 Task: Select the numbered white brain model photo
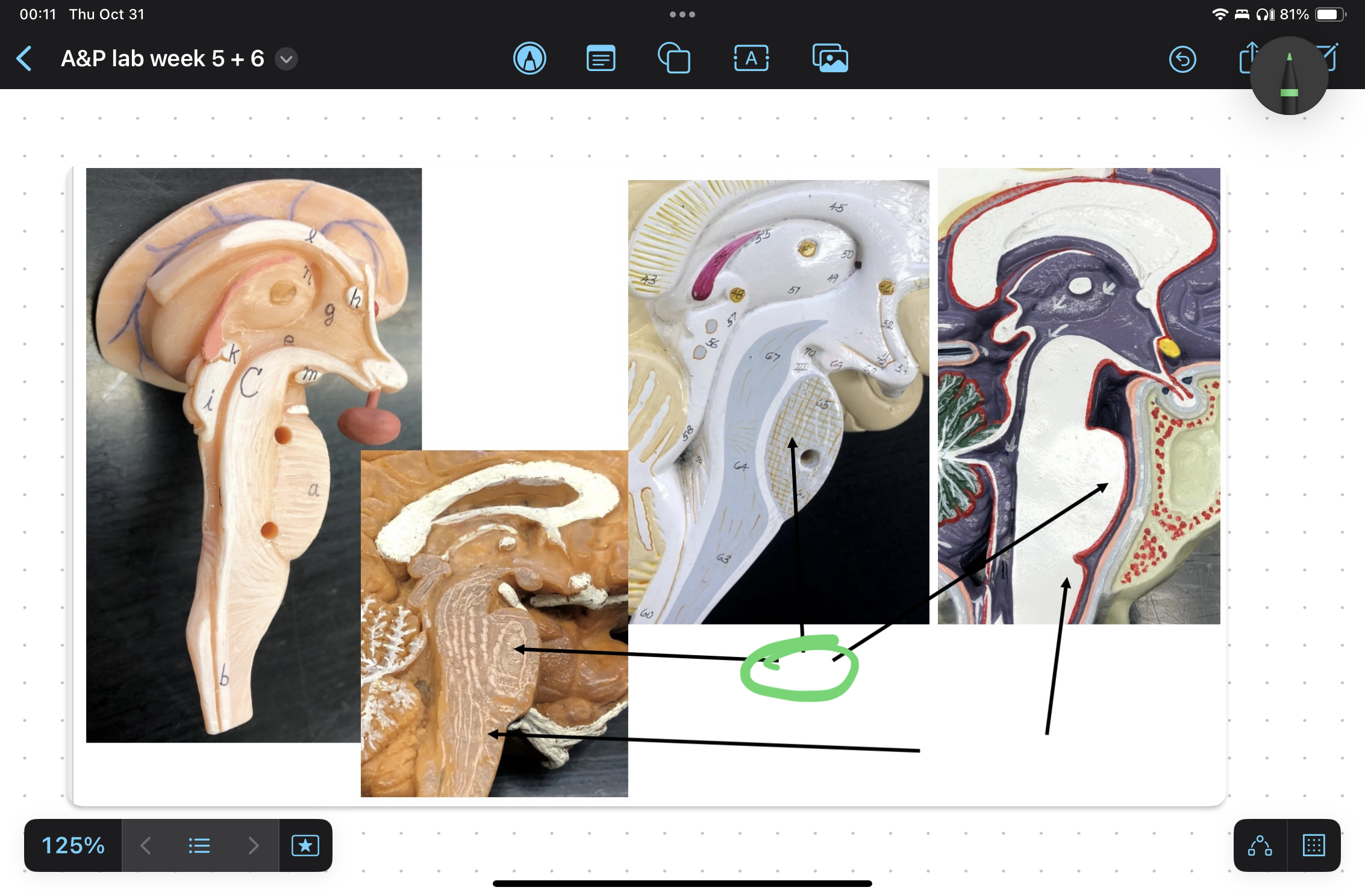click(x=779, y=402)
